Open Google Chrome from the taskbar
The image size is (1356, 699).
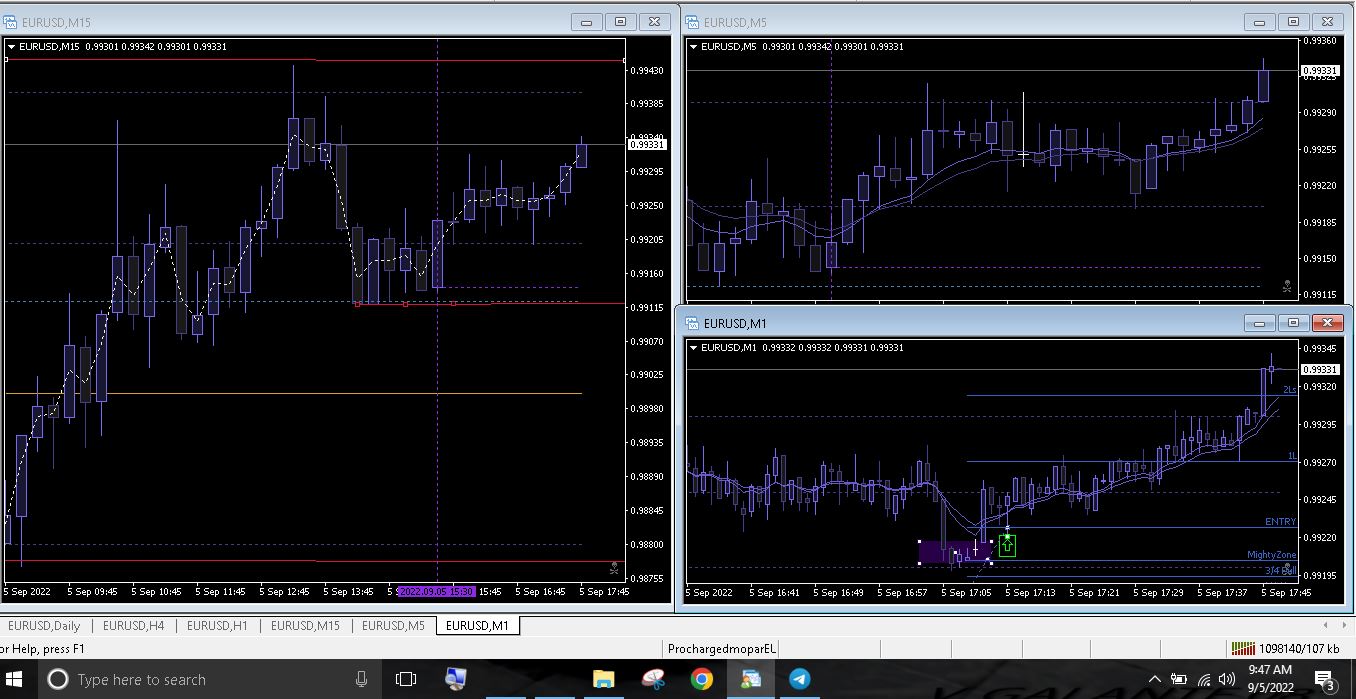(701, 679)
